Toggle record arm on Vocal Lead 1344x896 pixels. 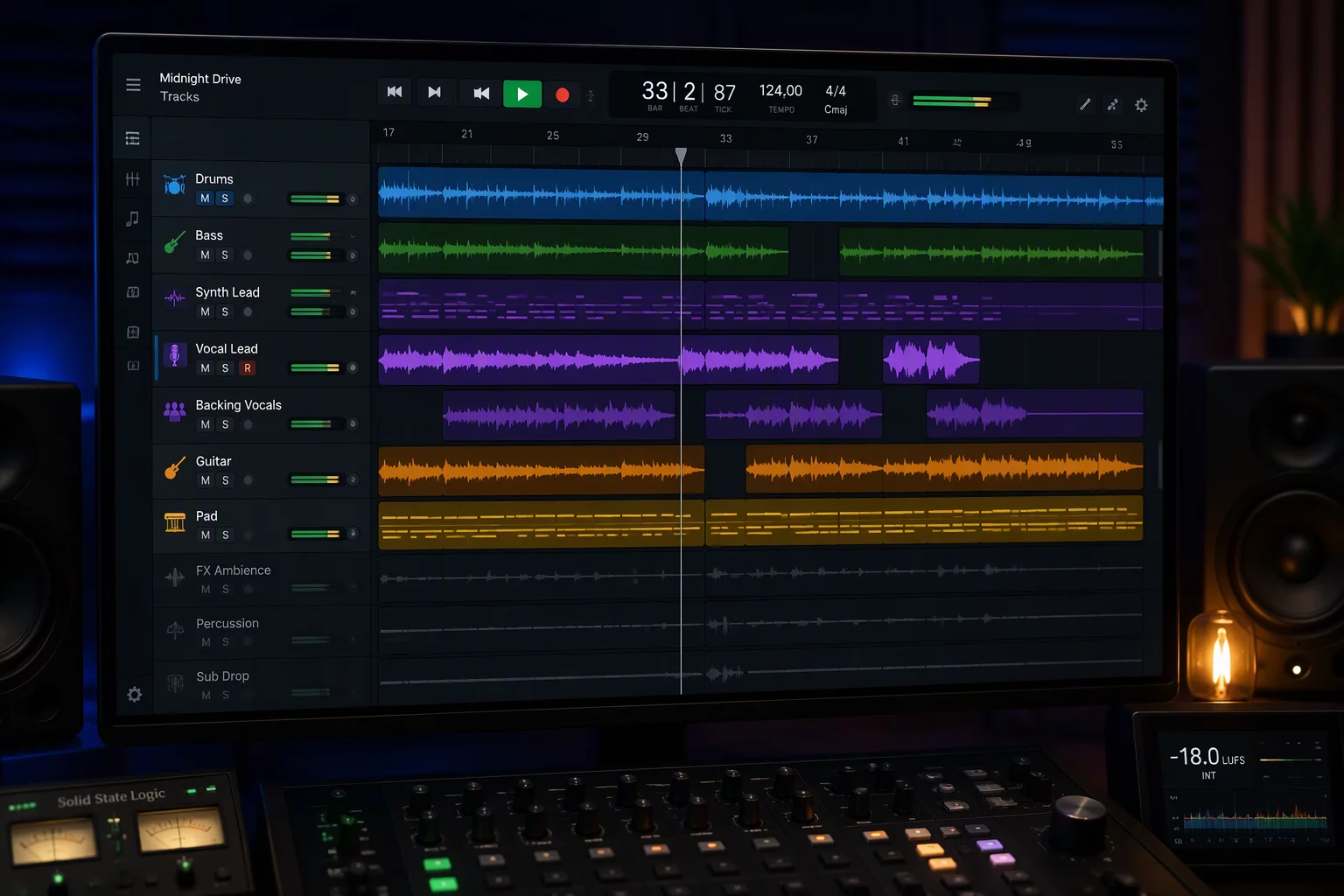[x=248, y=368]
